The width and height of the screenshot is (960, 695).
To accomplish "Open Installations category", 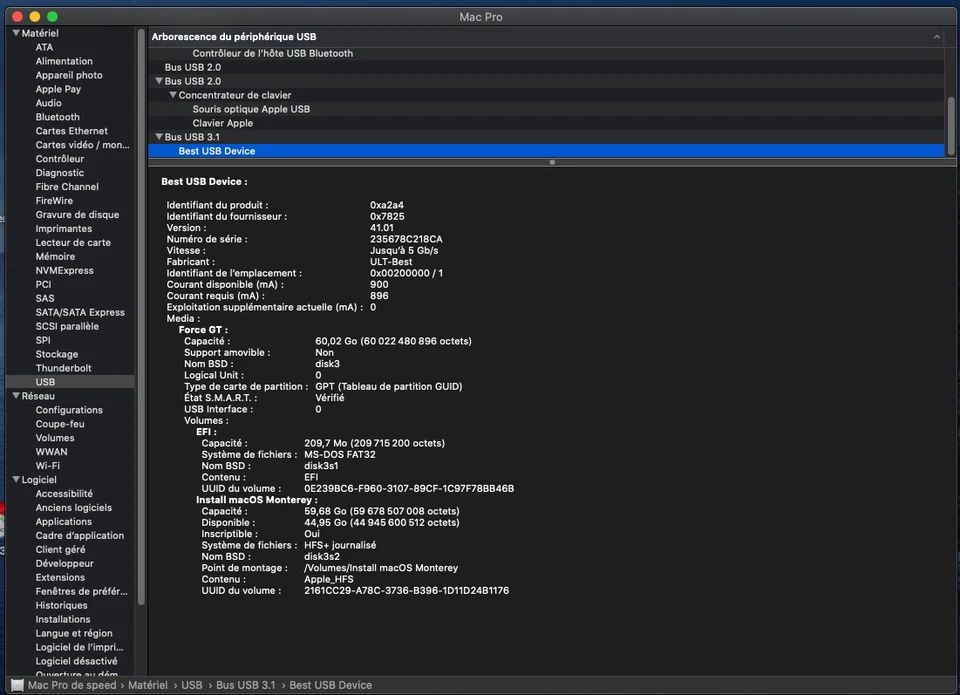I will (62, 619).
